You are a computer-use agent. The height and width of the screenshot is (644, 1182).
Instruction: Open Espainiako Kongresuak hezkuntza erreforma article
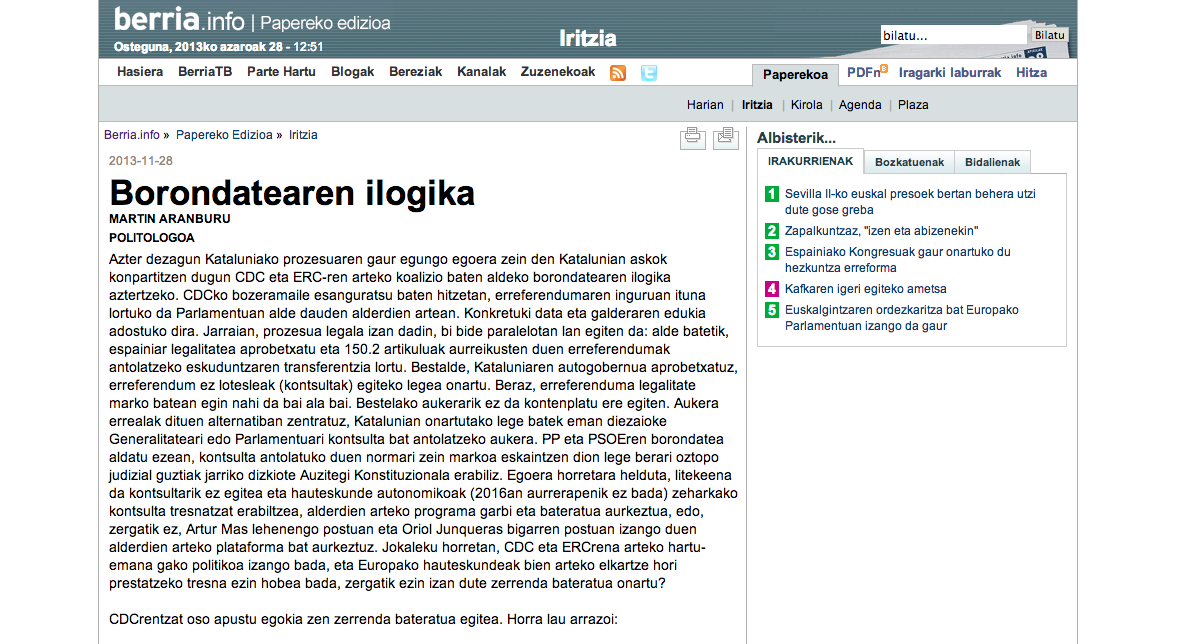tap(897, 259)
